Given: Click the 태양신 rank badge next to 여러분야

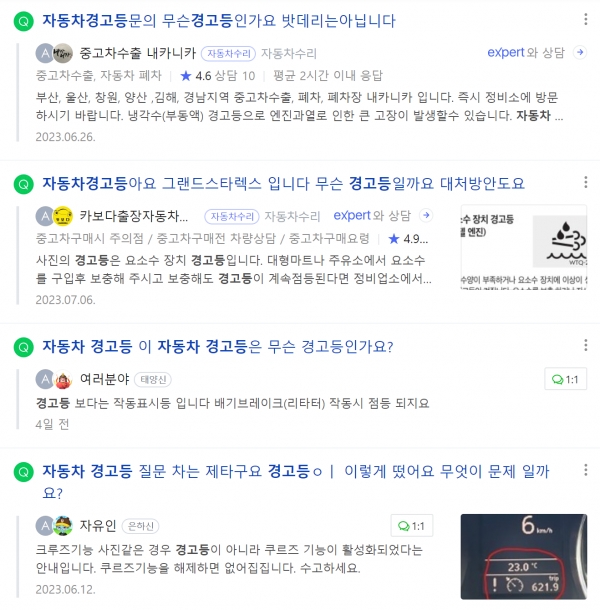Looking at the screenshot, I should 153,379.
